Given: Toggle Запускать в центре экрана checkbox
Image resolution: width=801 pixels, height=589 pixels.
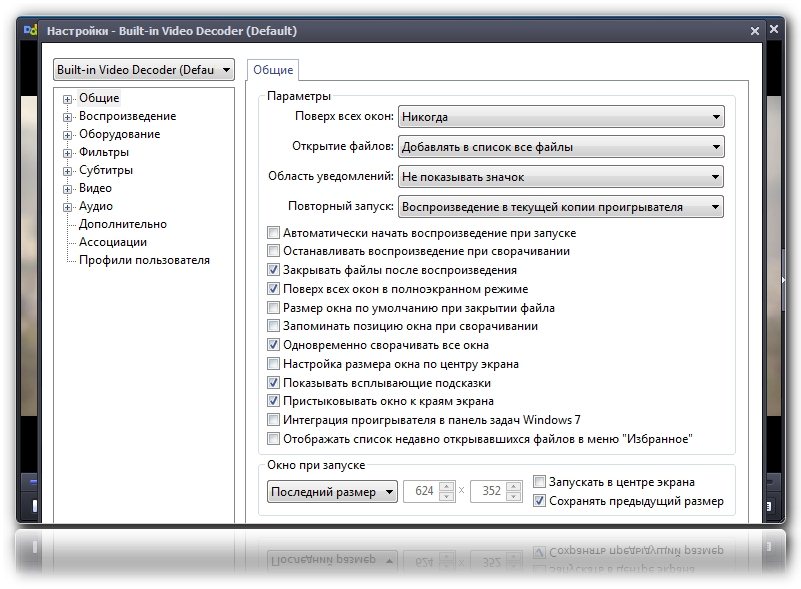Looking at the screenshot, I should click(x=540, y=482).
